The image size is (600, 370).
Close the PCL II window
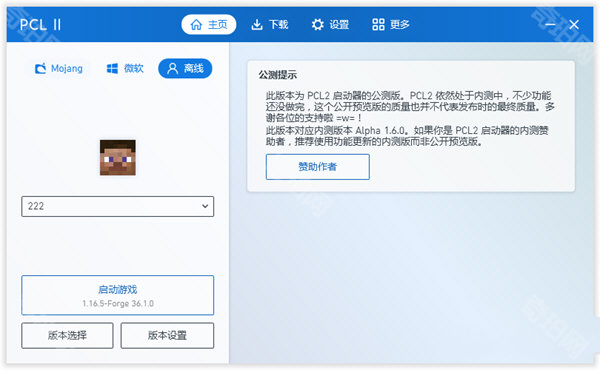click(x=574, y=24)
